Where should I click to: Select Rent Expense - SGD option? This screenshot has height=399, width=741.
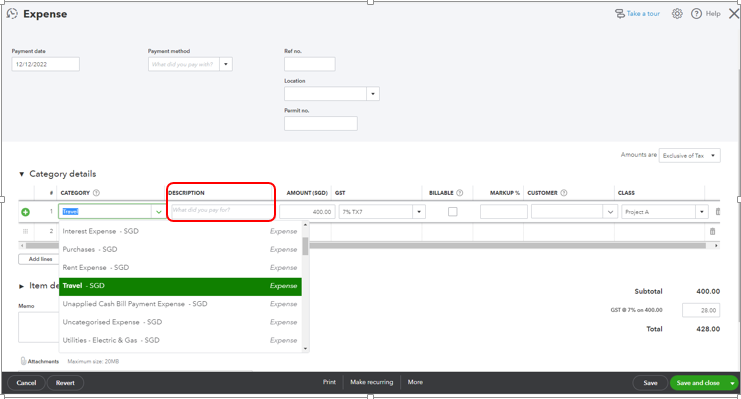pos(180,268)
